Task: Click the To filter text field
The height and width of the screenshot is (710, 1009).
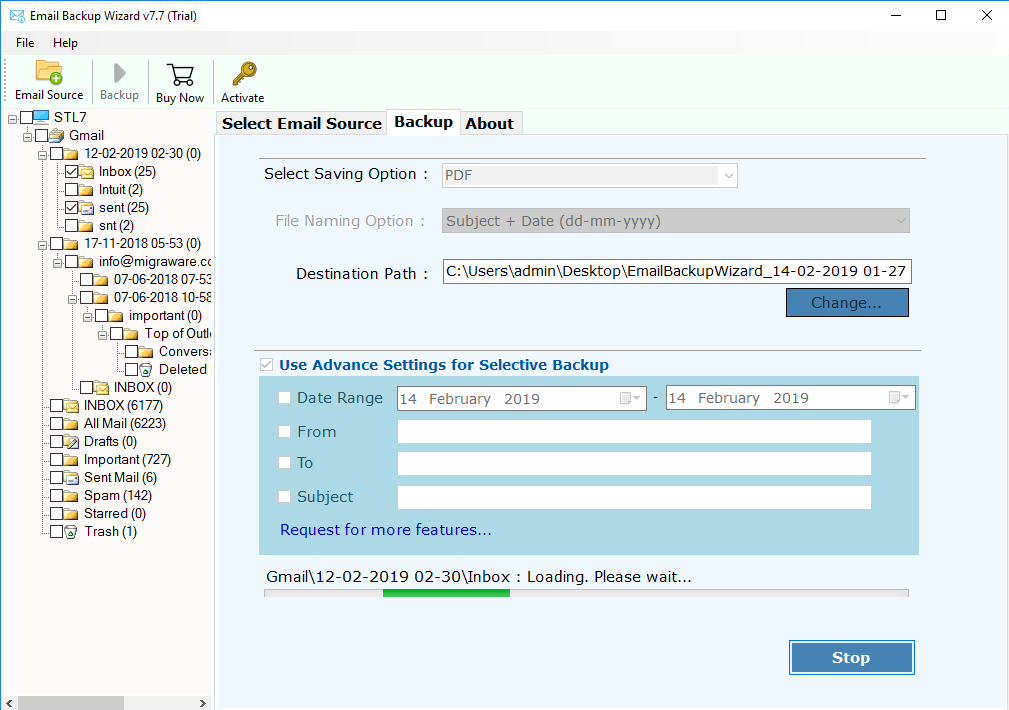Action: pyautogui.click(x=634, y=463)
